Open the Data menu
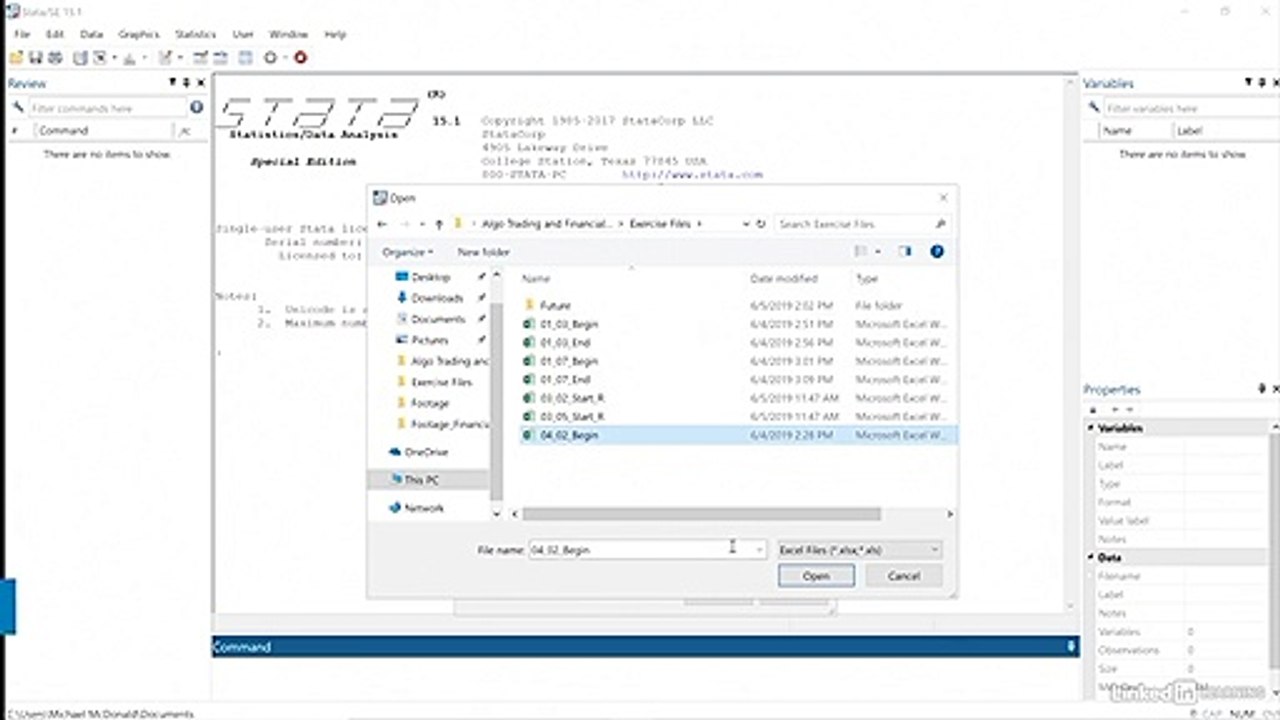 pyautogui.click(x=92, y=34)
